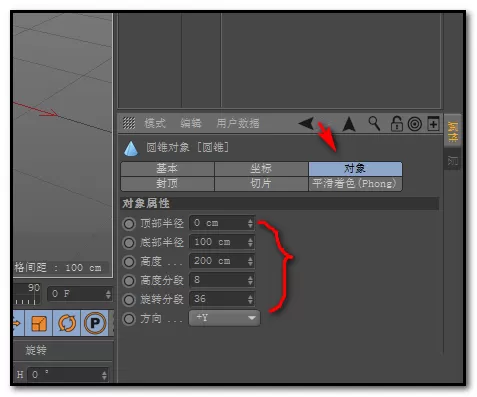Toggle the orange scale keyframe icon

pyautogui.click(x=39, y=323)
